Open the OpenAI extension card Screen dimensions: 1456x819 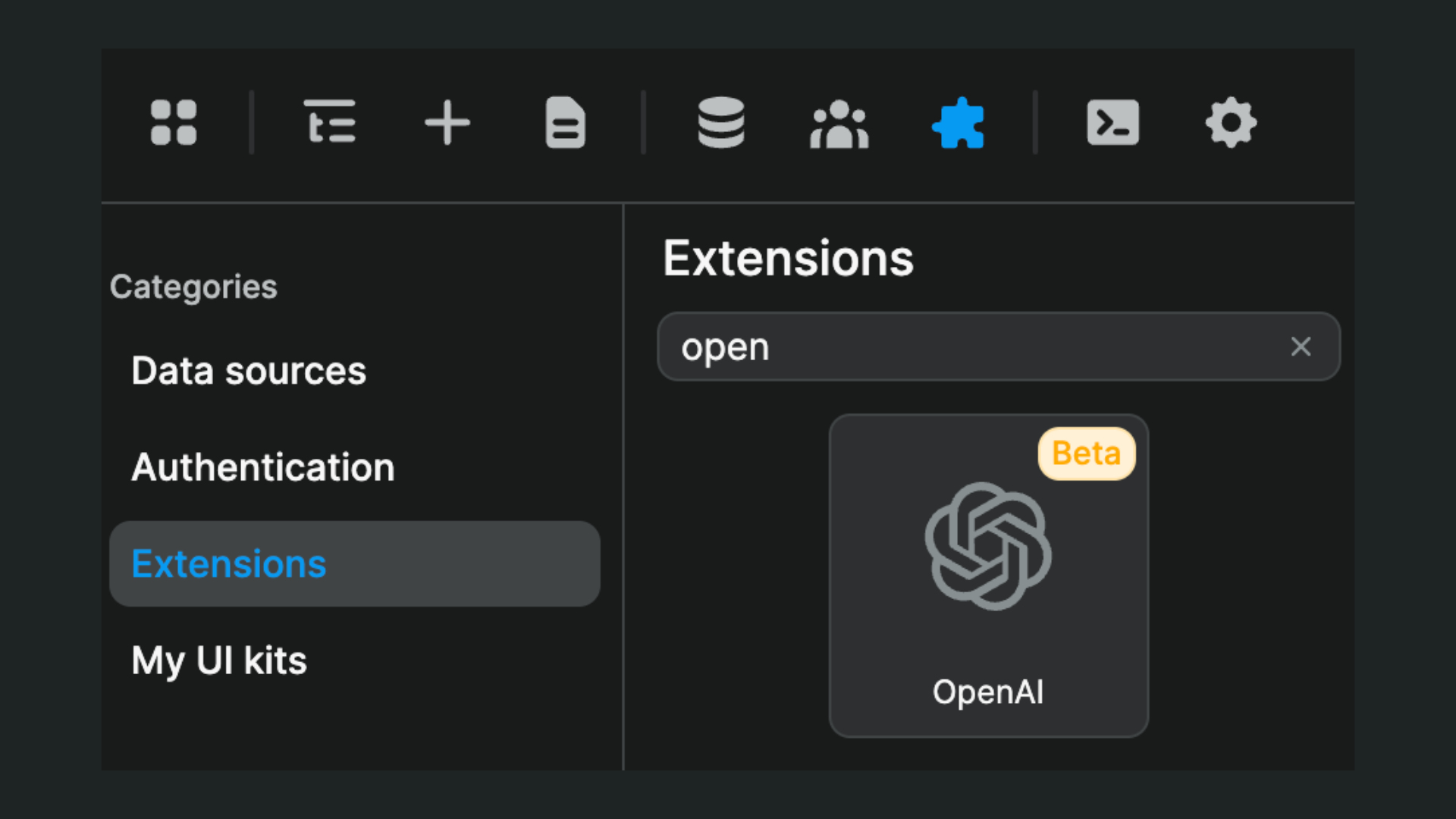pyautogui.click(x=989, y=574)
